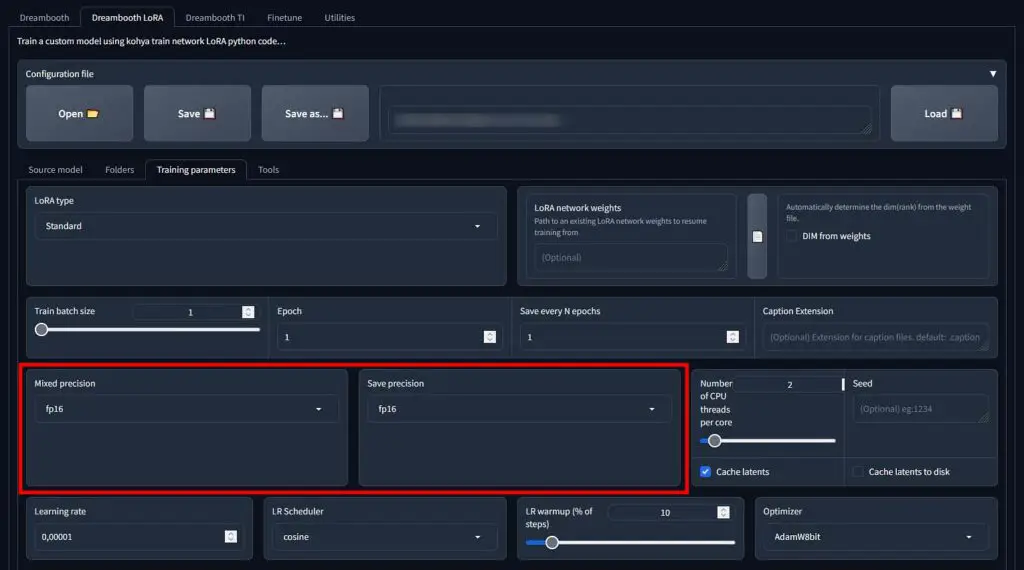Screen dimensions: 1024x570
Task: Click the Save configuration button
Action: pos(197,114)
